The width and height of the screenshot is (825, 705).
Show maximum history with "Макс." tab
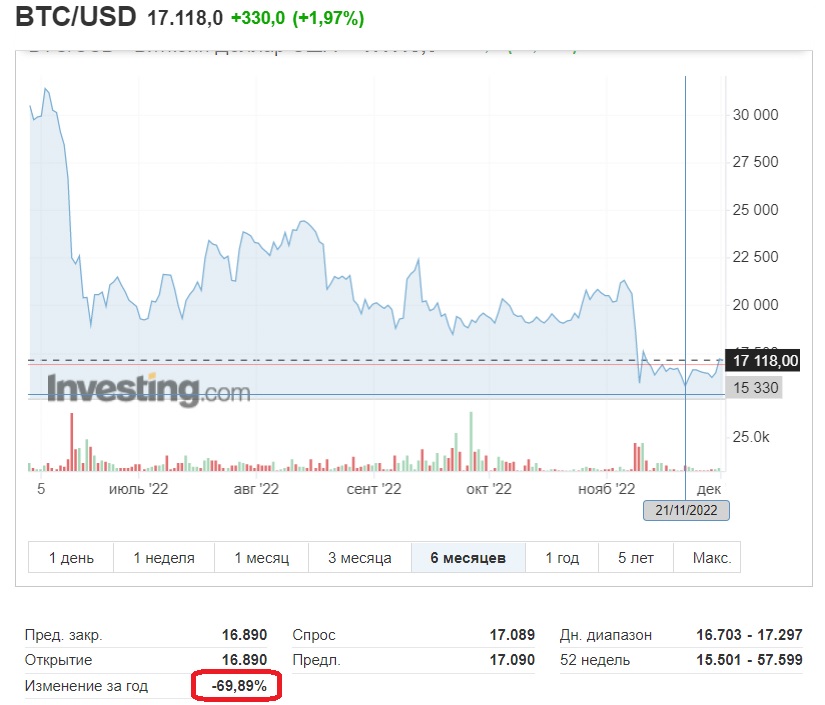(x=711, y=558)
